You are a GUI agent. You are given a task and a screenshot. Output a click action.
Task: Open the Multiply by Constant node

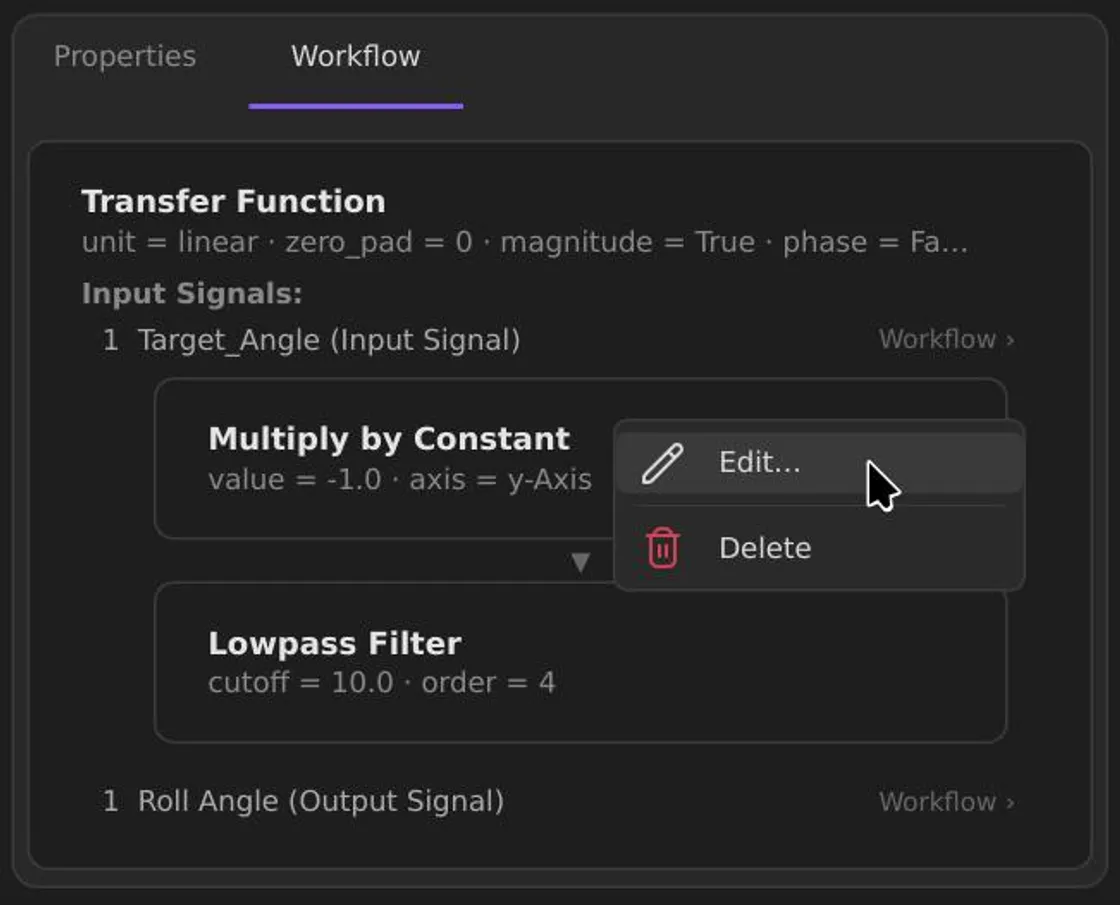click(388, 438)
